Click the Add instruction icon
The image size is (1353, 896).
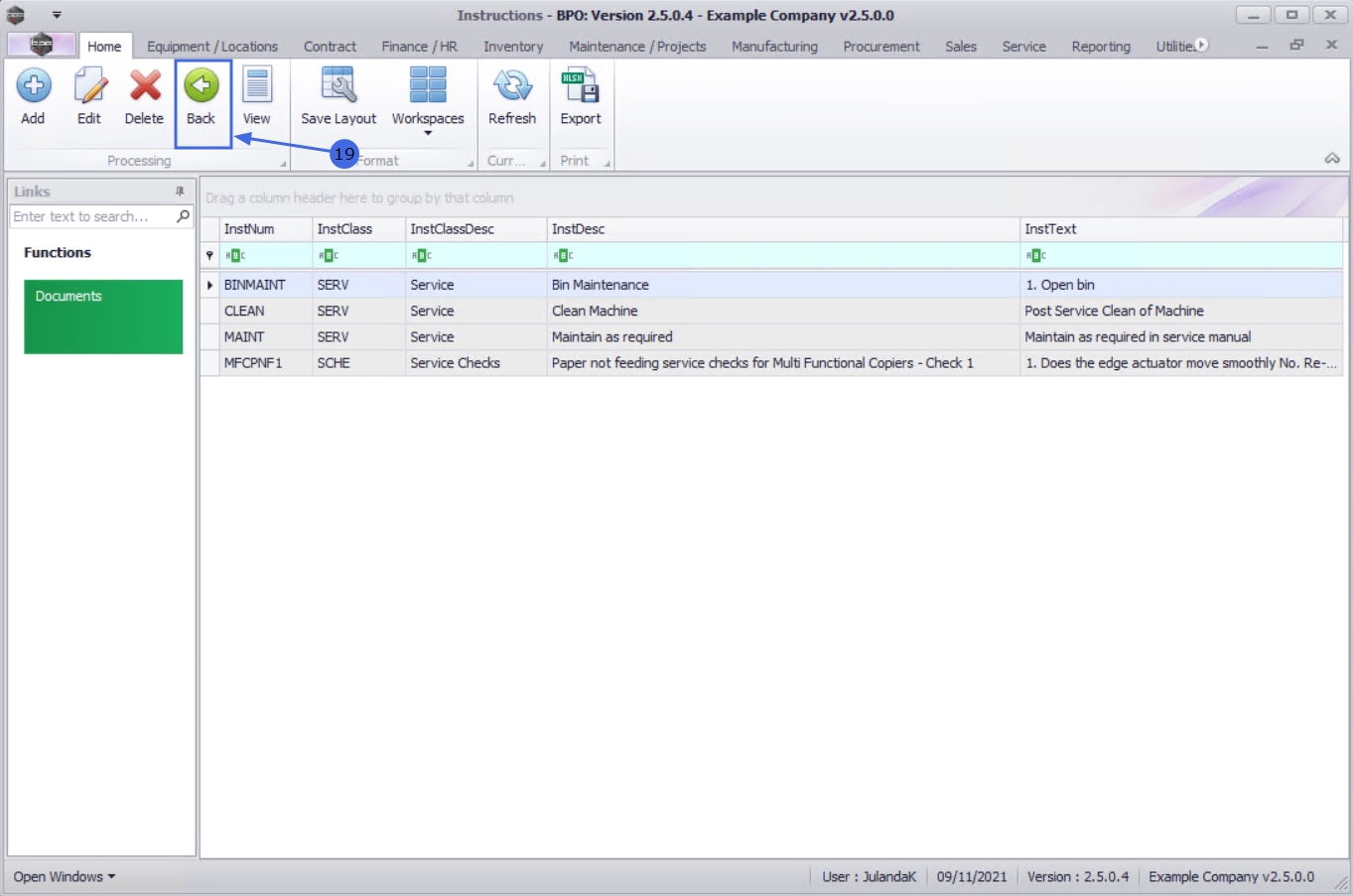point(33,86)
